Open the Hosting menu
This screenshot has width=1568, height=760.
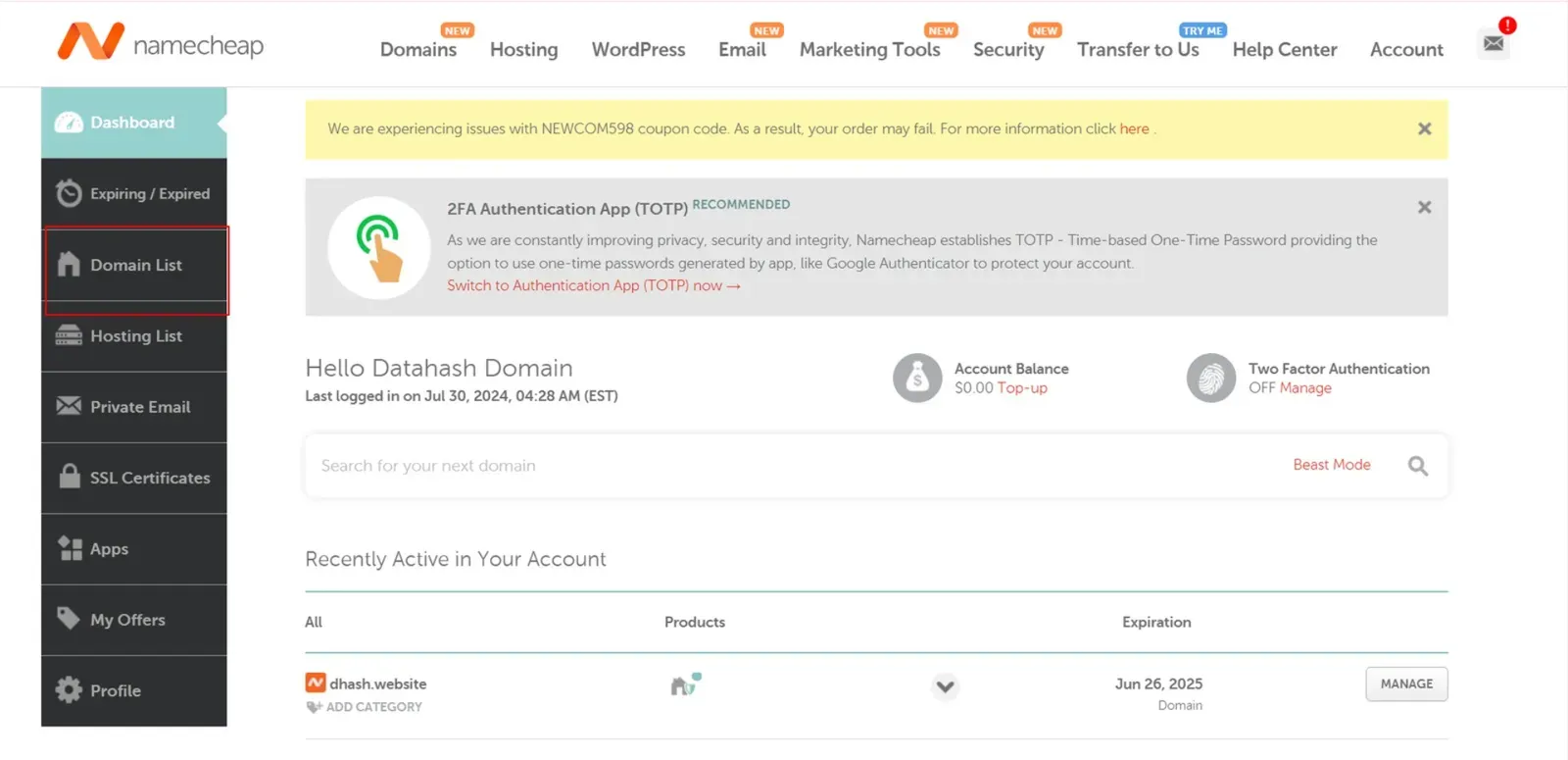524,49
